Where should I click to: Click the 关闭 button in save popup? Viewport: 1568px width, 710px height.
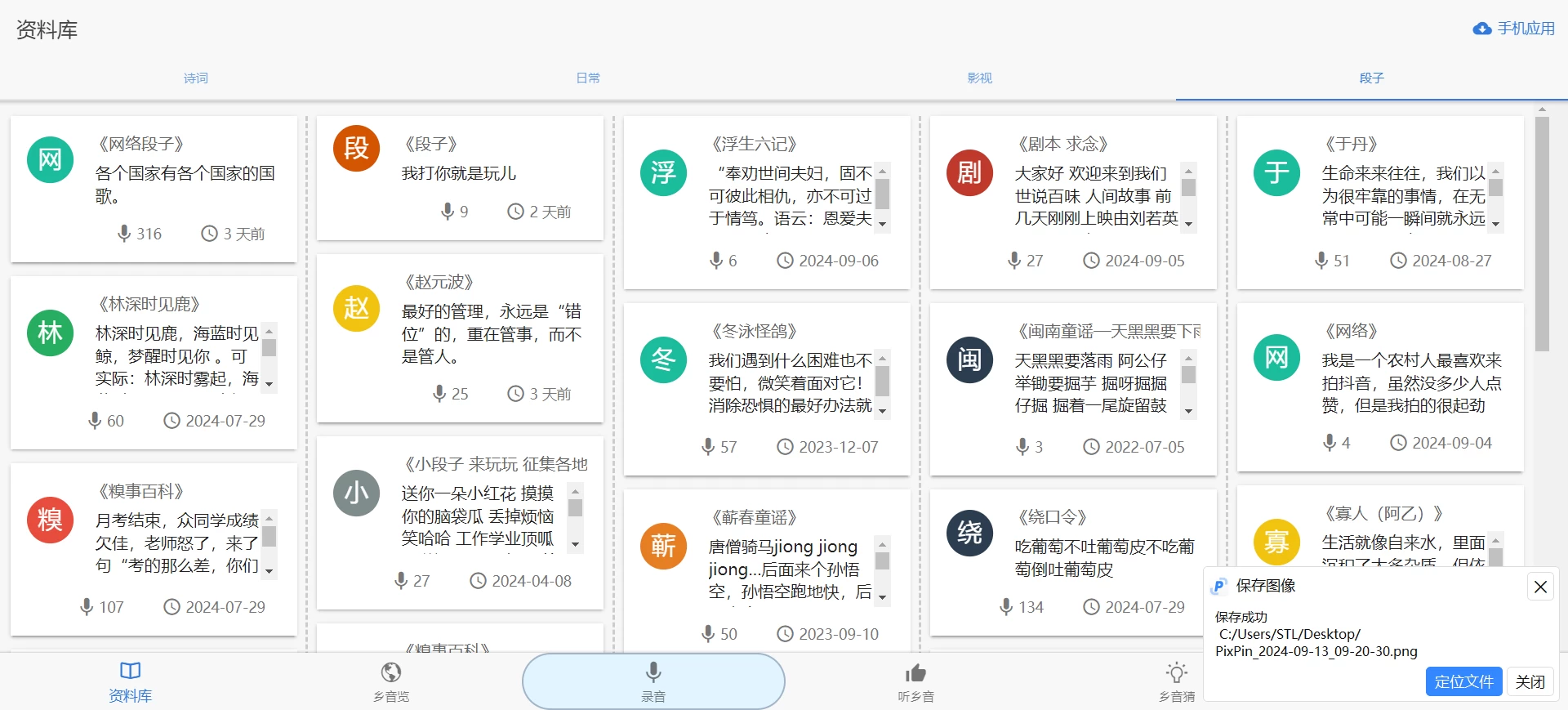pos(1530,681)
